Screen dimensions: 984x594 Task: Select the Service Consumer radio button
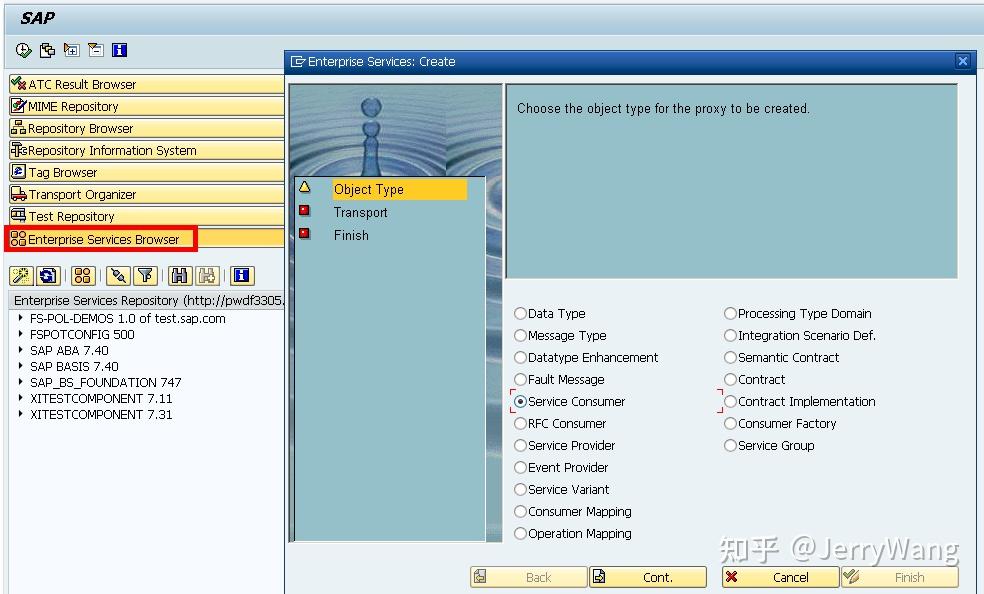[521, 401]
